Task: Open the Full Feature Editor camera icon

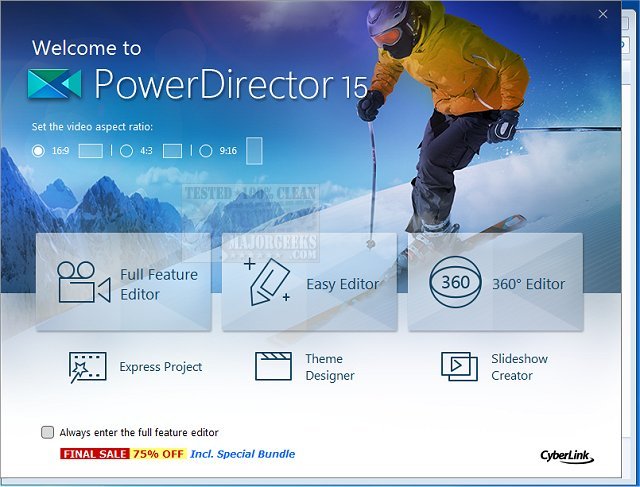Action: click(84, 282)
